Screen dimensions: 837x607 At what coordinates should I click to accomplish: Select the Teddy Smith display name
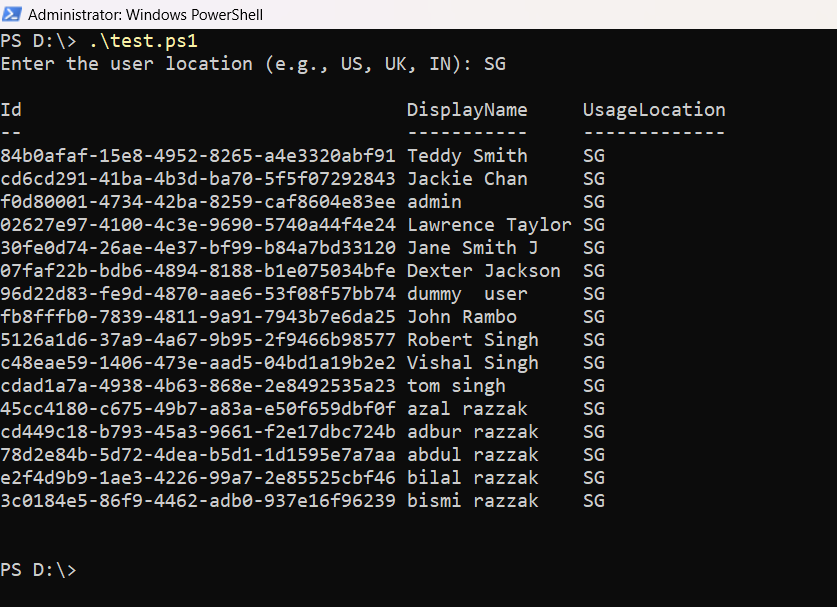coord(467,156)
